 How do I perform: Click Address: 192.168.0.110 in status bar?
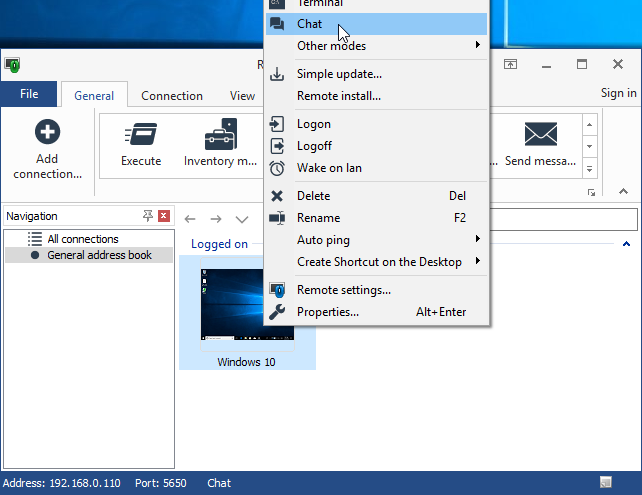coord(61,483)
